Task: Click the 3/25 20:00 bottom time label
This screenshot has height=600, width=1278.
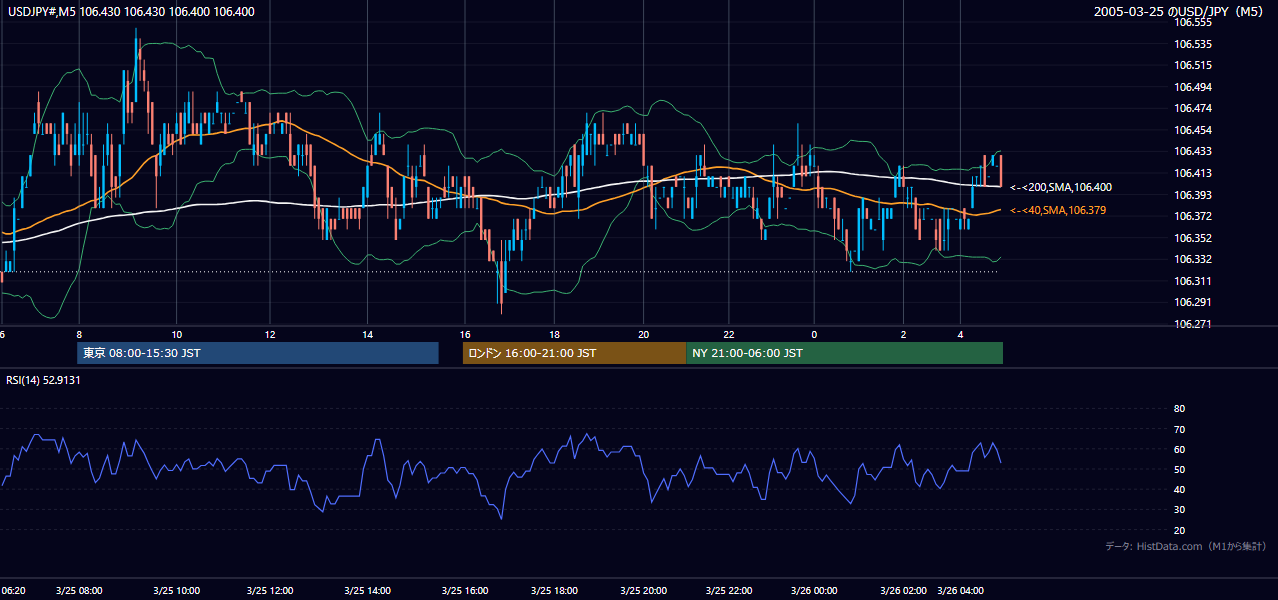Action: point(644,590)
